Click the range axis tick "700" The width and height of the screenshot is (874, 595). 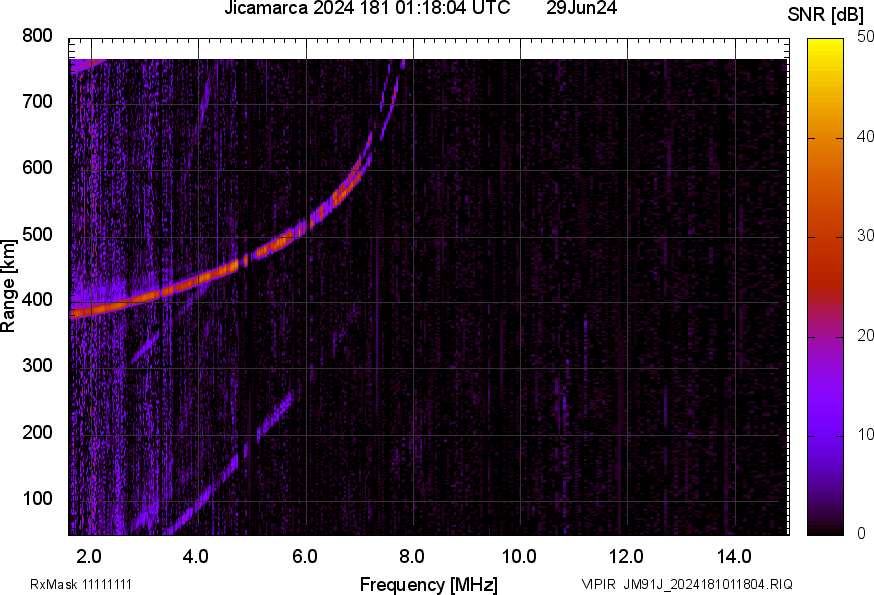tap(37, 102)
